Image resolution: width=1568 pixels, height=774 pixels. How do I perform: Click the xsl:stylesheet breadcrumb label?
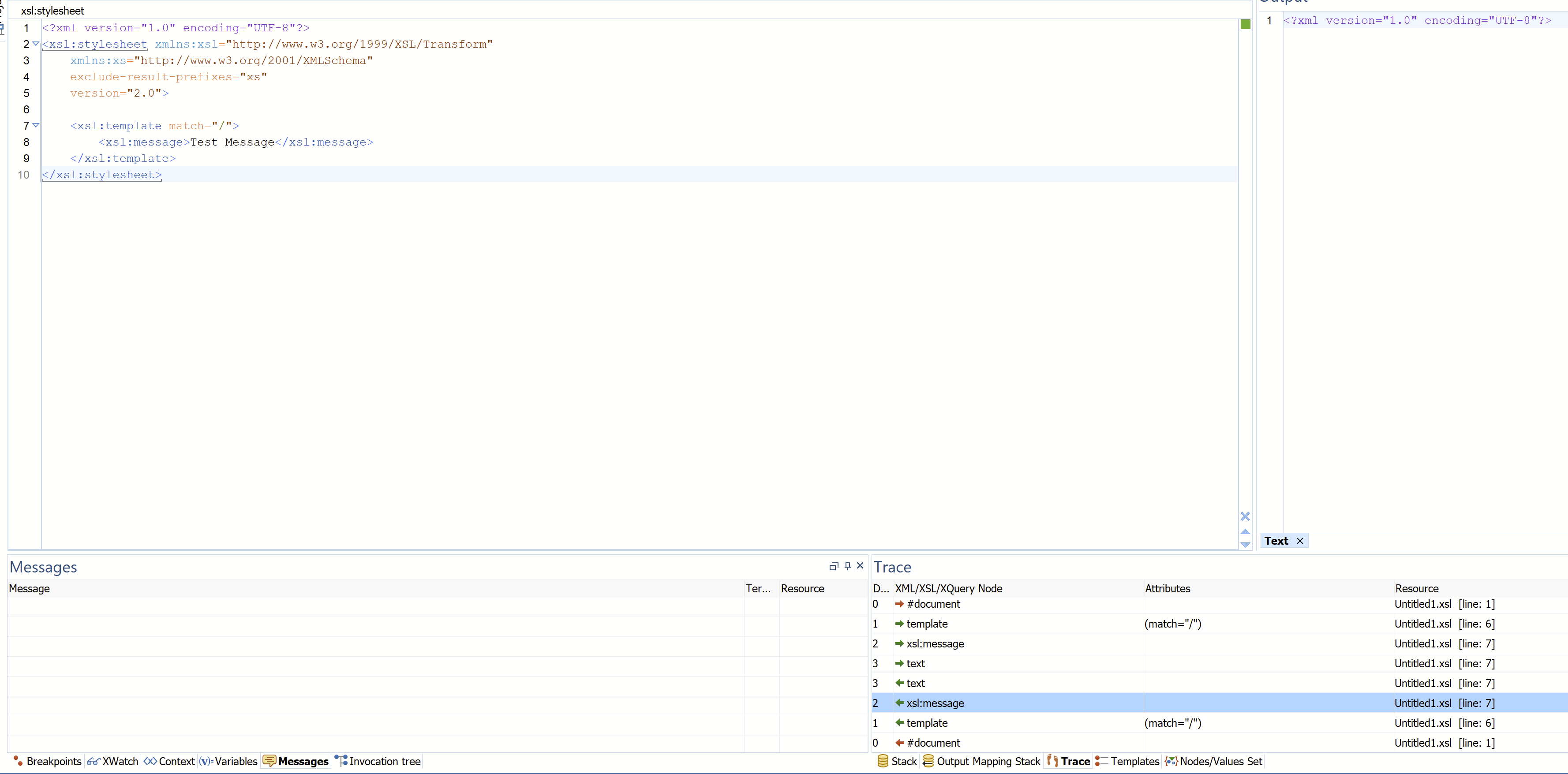coord(52,11)
